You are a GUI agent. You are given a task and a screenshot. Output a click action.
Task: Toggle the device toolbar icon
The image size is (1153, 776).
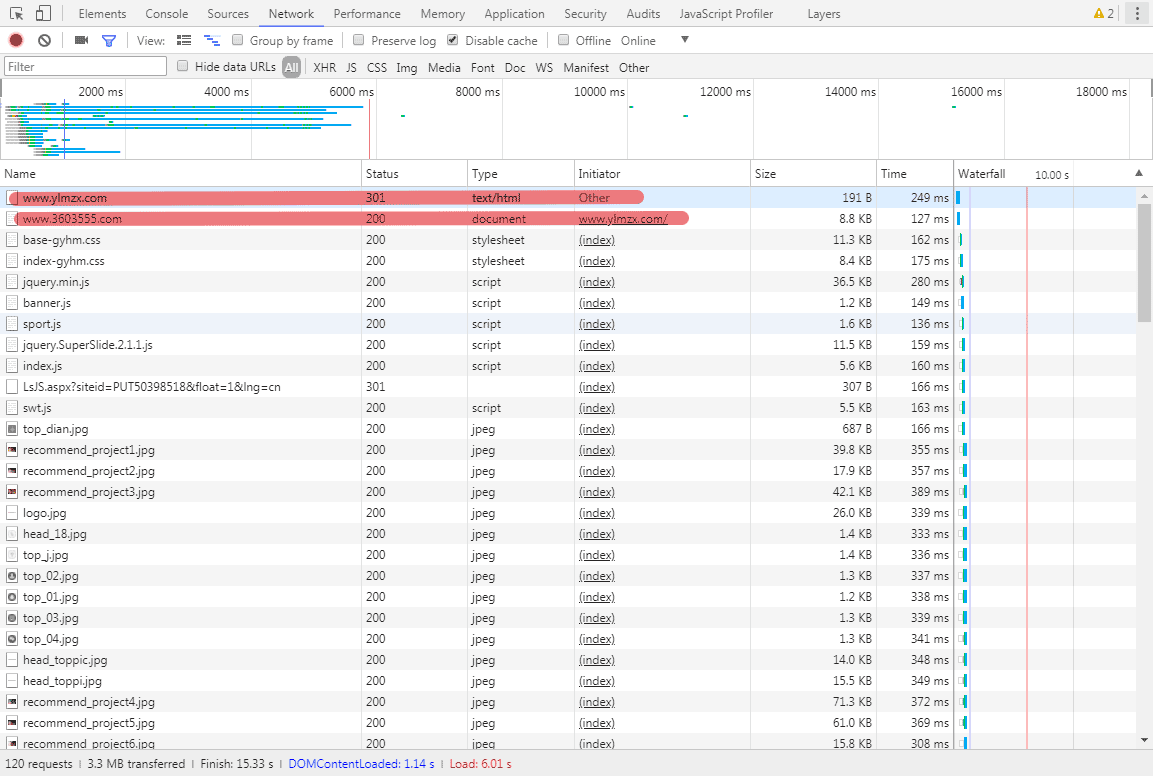coord(43,14)
